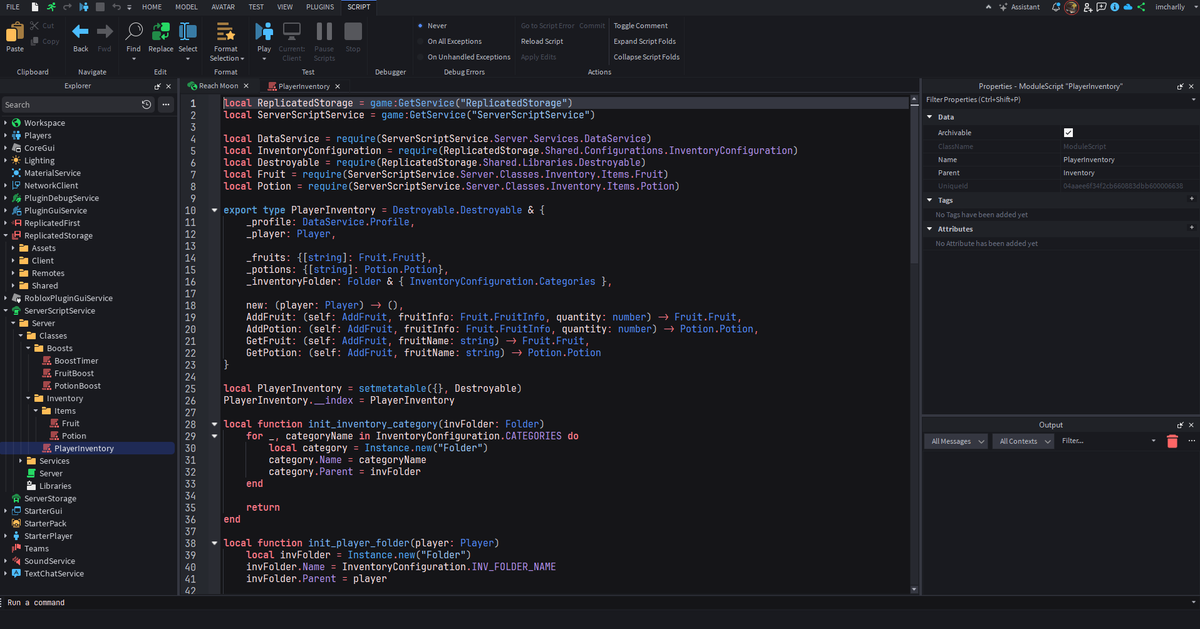The image size is (1200, 629).
Task: Click the blue cloud icon
Action: point(1128,7)
